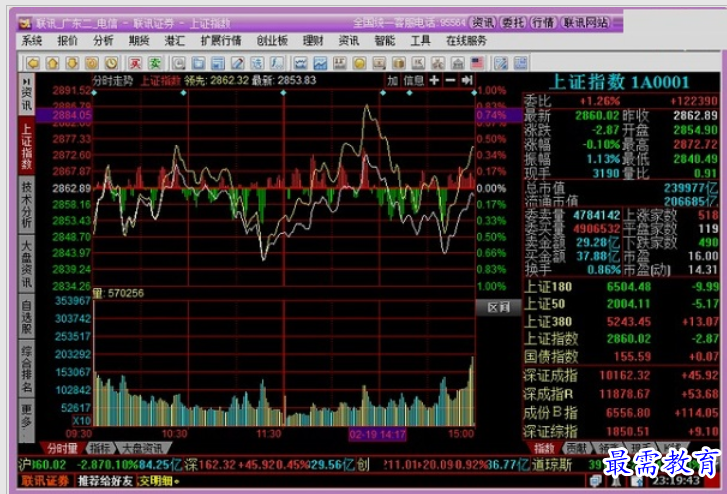This screenshot has width=727, height=494.
Task: Click the 选 stock selection toolbar icon
Action: (257, 63)
